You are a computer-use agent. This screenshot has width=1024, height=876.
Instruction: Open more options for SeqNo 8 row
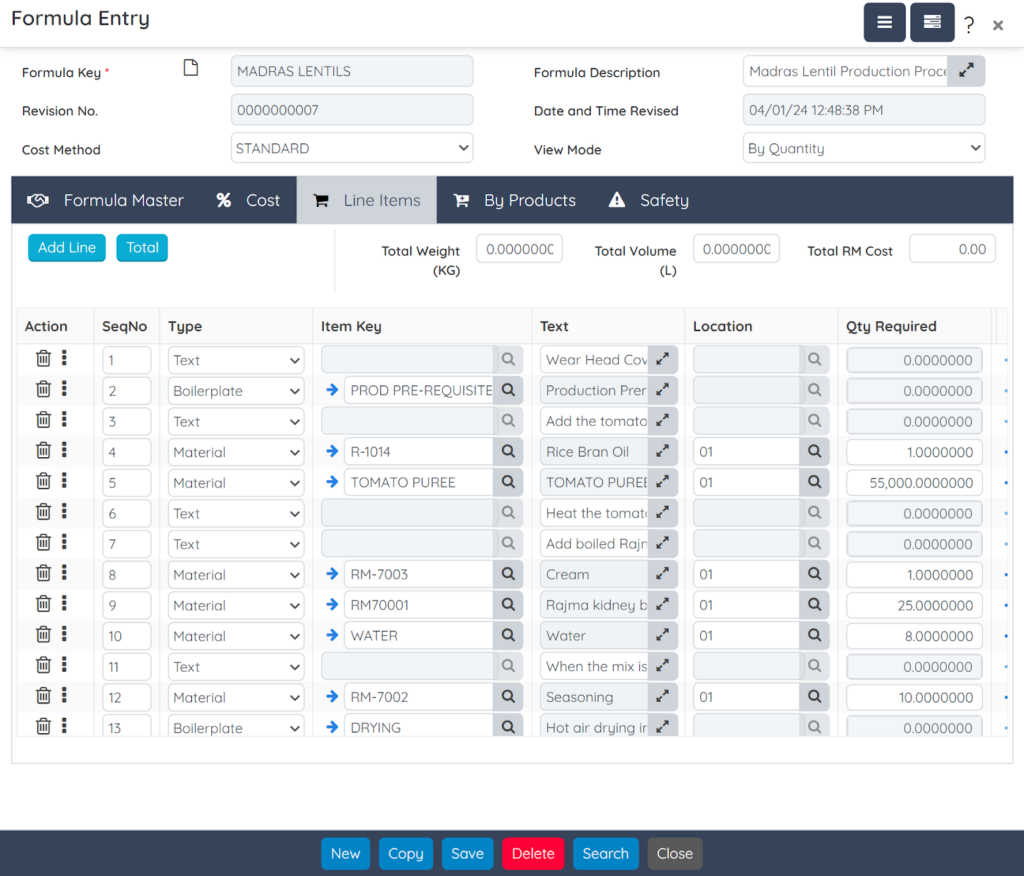tap(64, 574)
